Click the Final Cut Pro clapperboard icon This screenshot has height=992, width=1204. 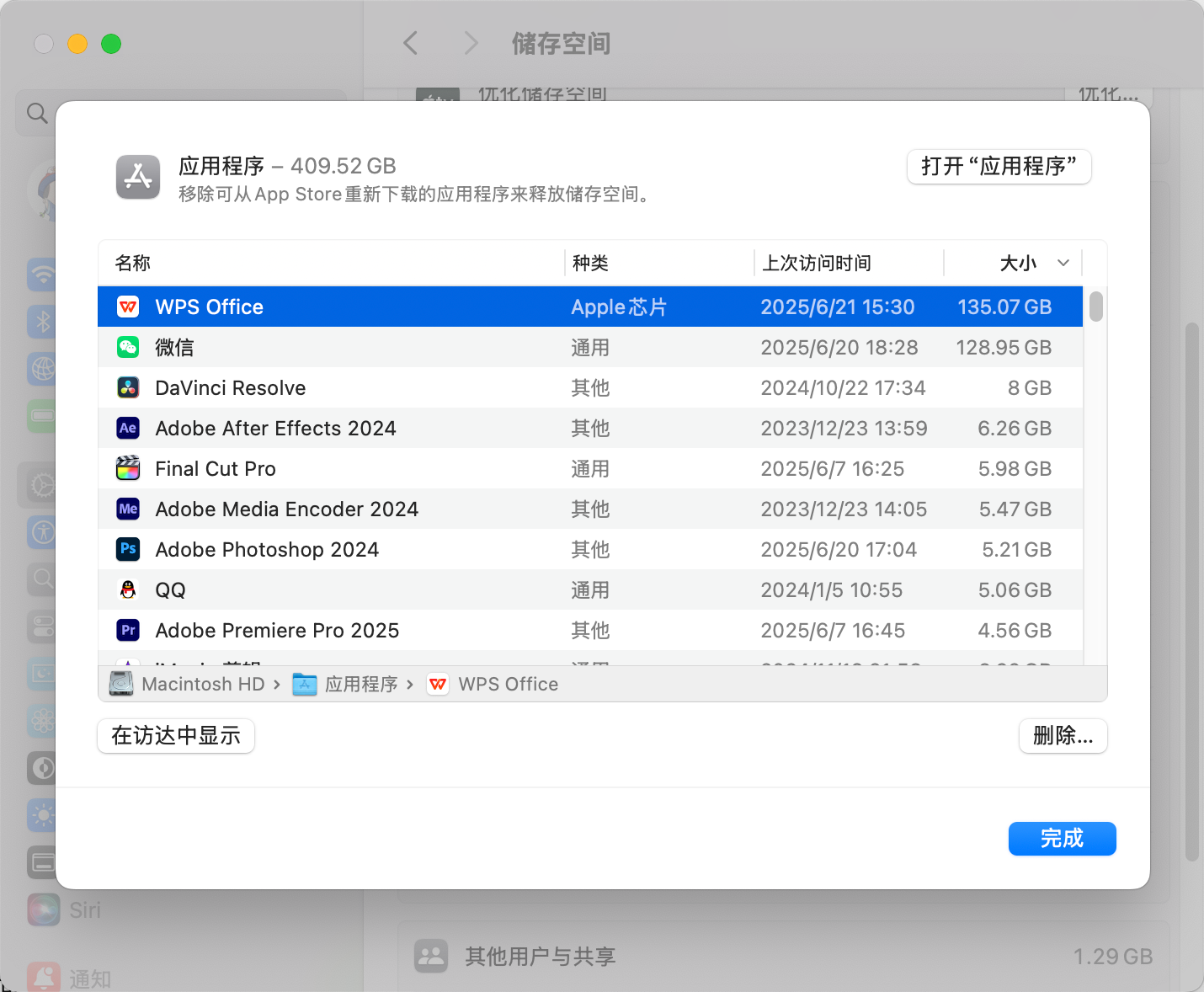point(128,468)
